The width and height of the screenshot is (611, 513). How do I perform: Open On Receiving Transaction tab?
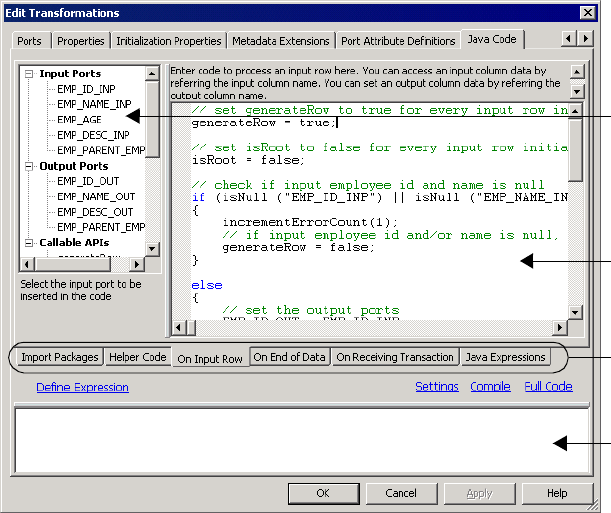tap(395, 357)
